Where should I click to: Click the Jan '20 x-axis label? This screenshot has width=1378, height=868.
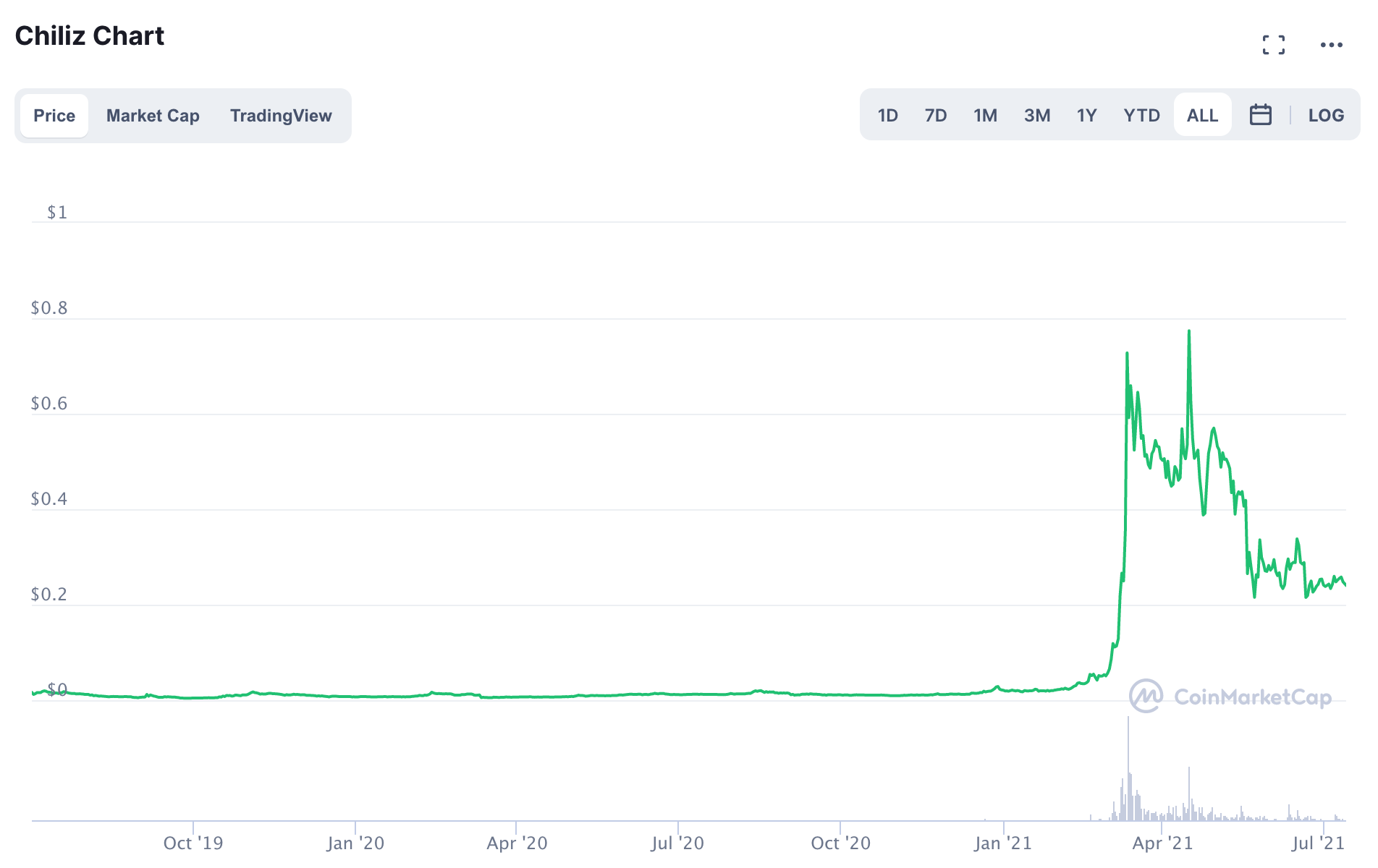pos(355,843)
